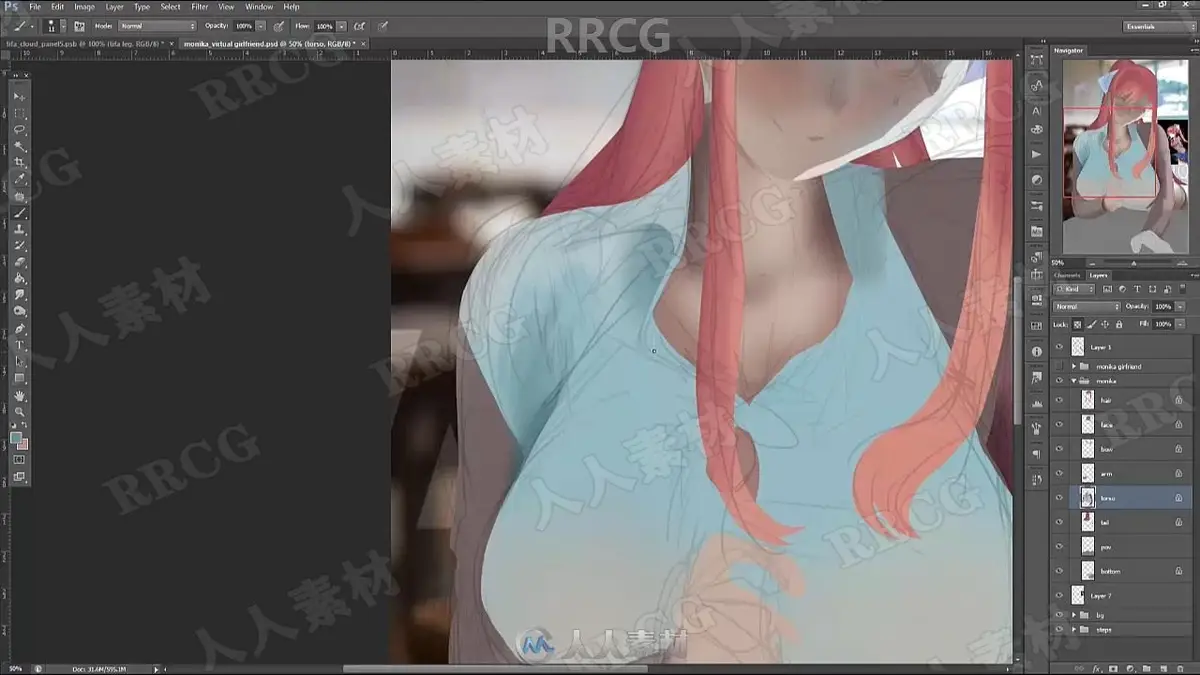Select the Pen tool
Screen dimensions: 1200x675
[19, 329]
